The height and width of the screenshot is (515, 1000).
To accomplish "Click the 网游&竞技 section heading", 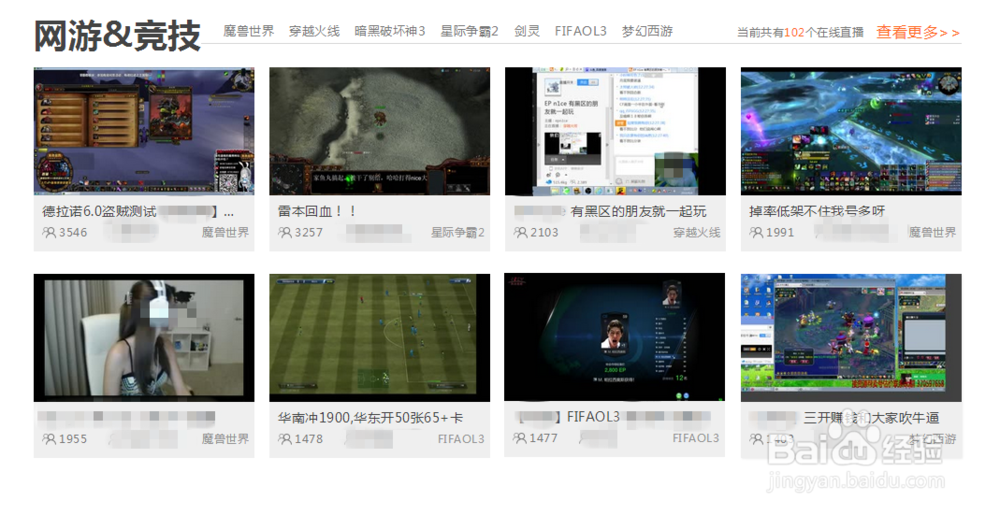I will [x=117, y=35].
